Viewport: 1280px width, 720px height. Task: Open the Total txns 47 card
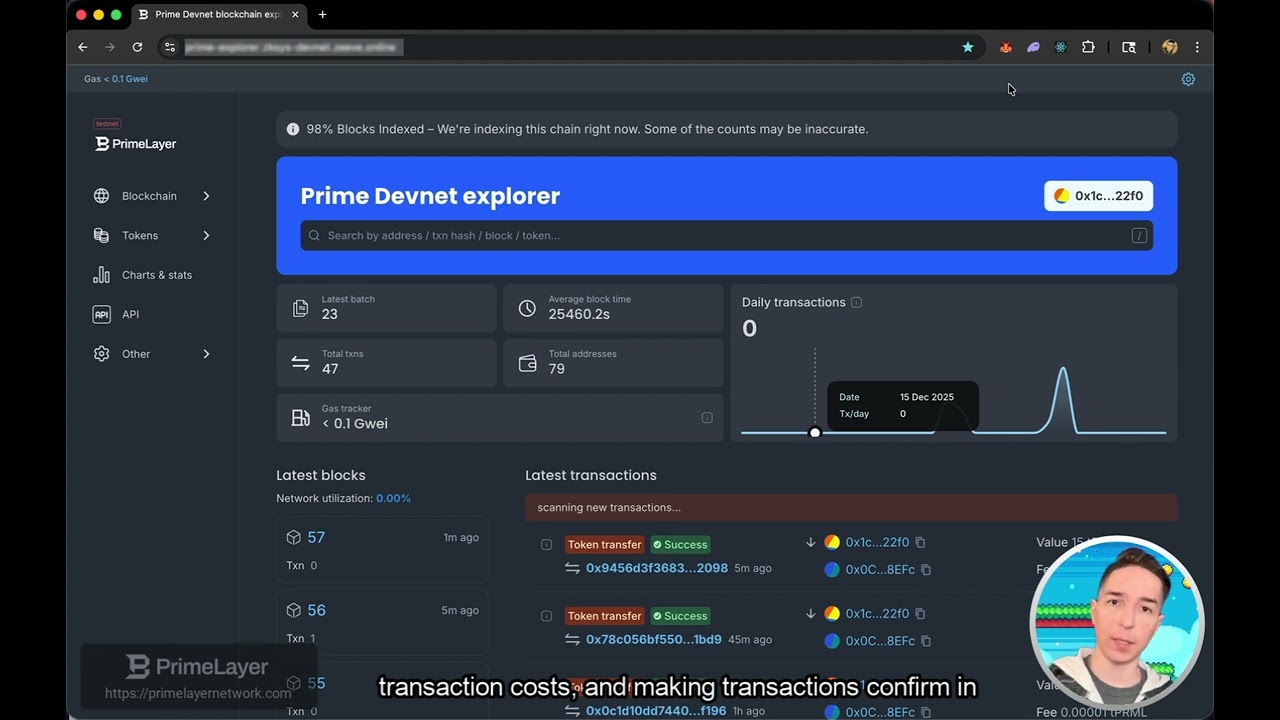pyautogui.click(x=386, y=363)
